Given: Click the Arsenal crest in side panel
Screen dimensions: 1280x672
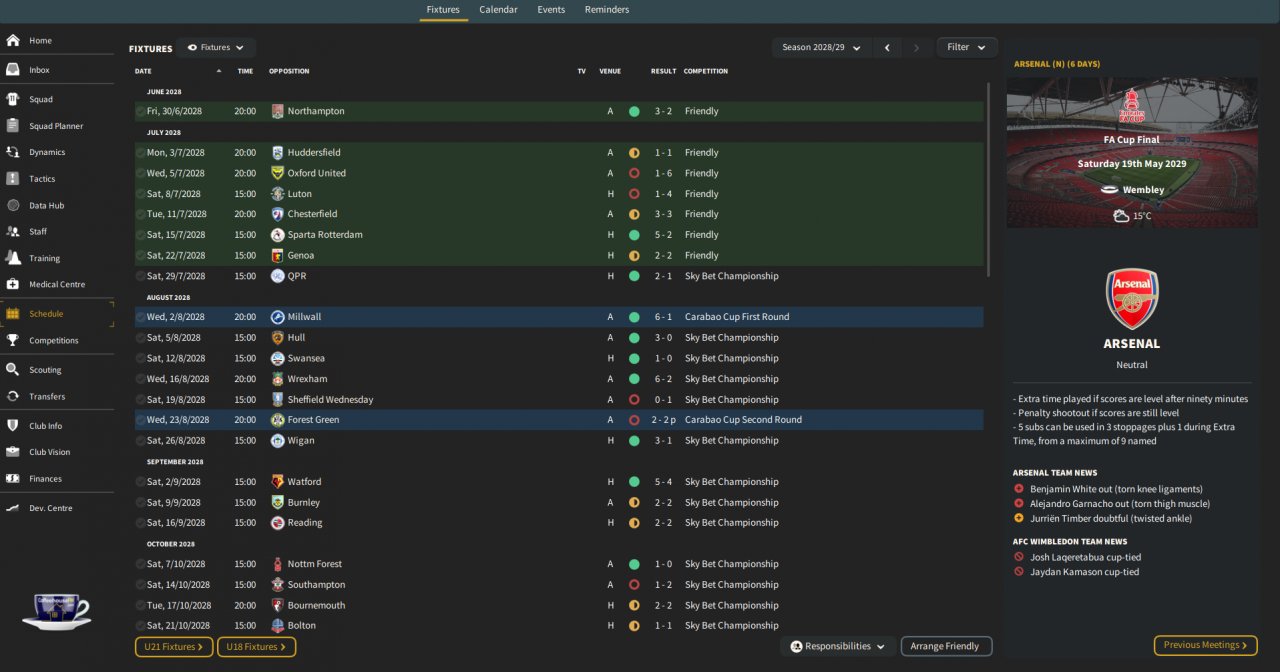Looking at the screenshot, I should click(1132, 298).
